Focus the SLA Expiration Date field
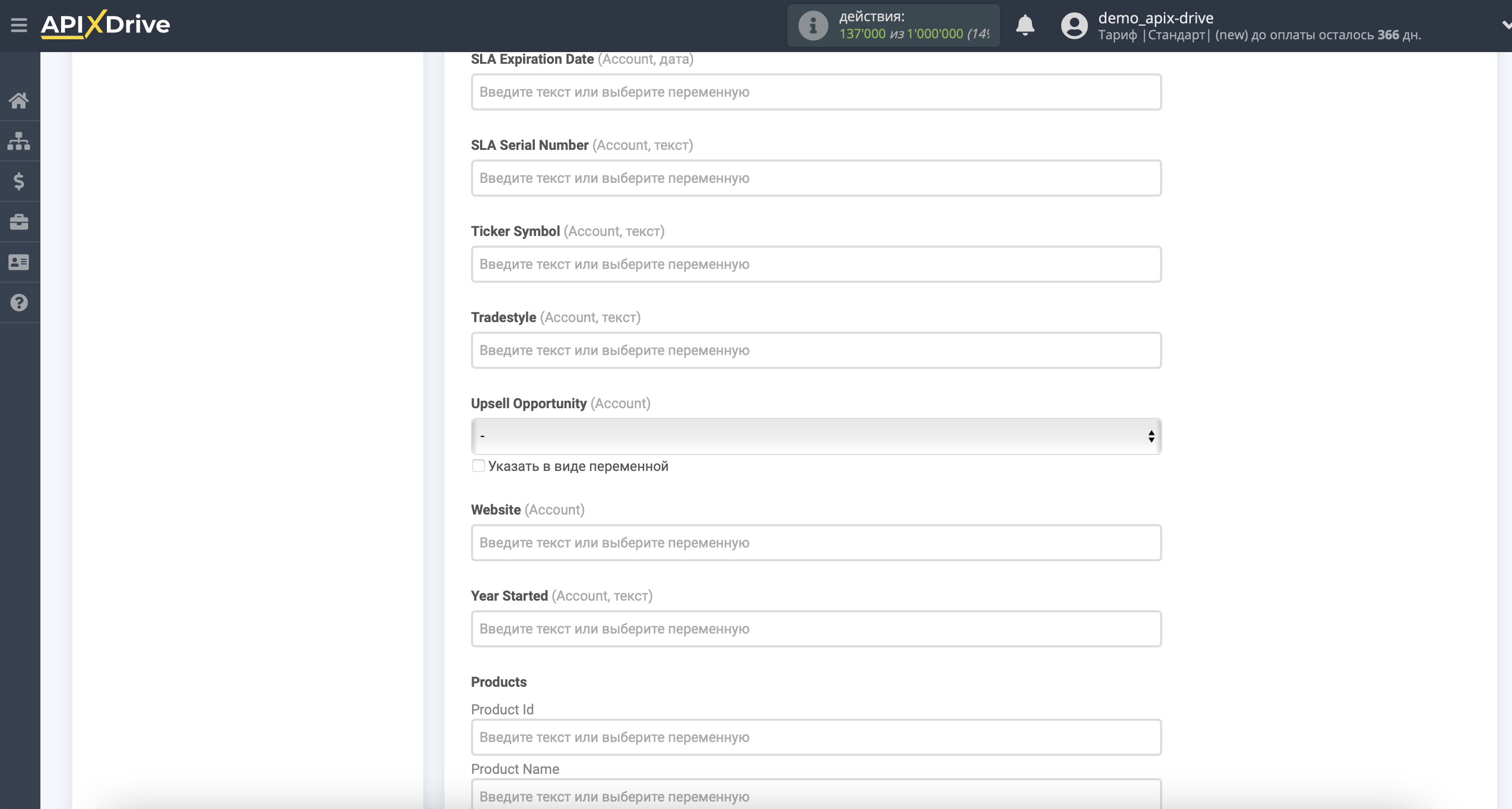 [x=816, y=92]
